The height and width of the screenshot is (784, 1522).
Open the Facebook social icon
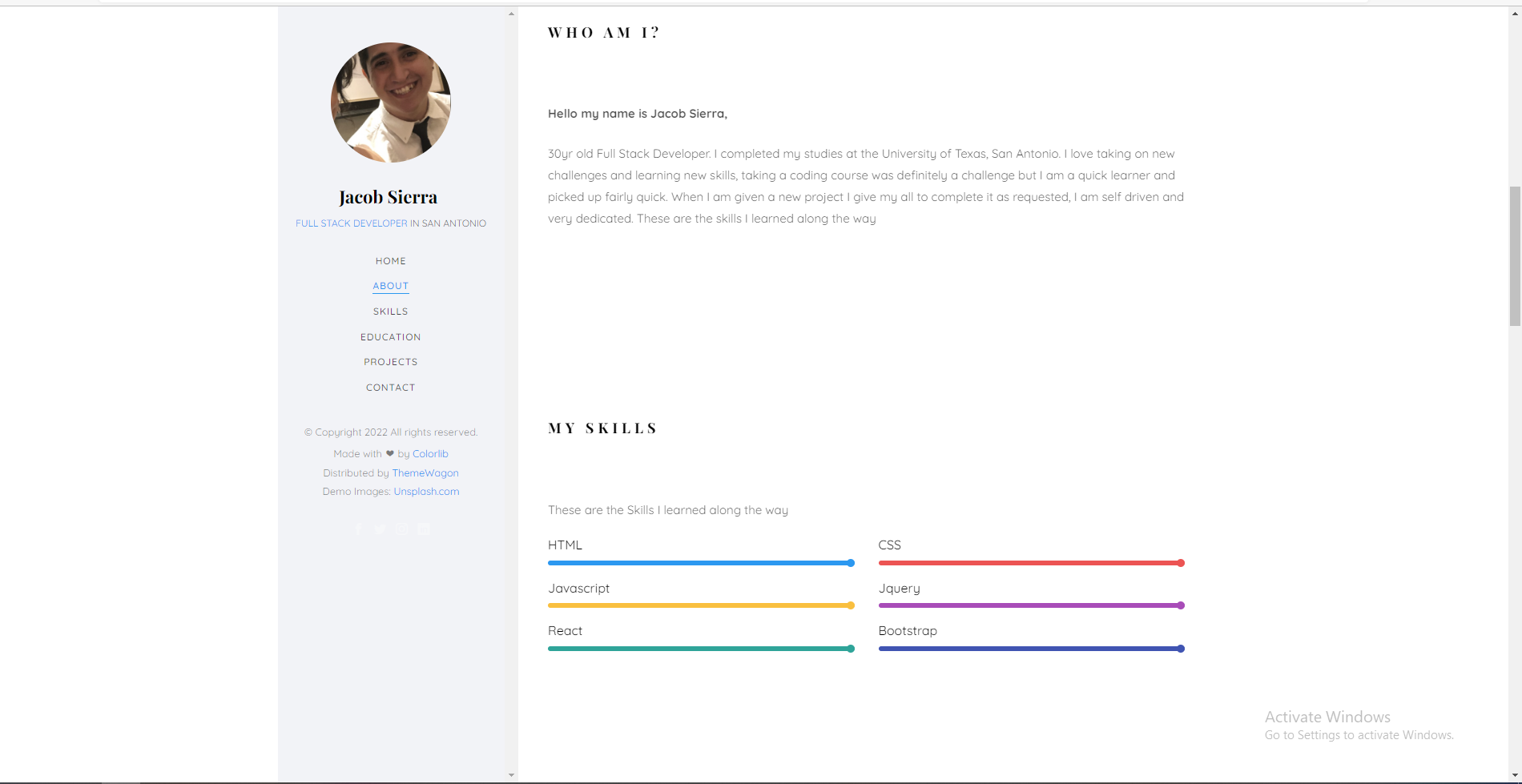[x=359, y=529]
